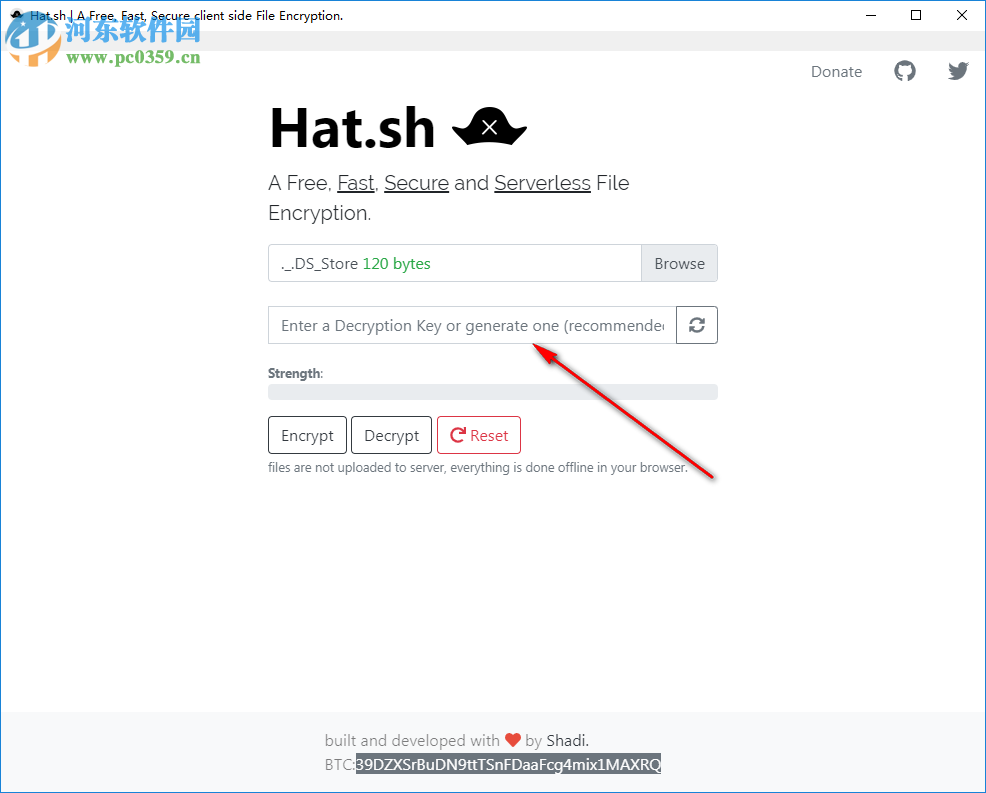Open the Donate link
The height and width of the screenshot is (793, 986).
[836, 71]
